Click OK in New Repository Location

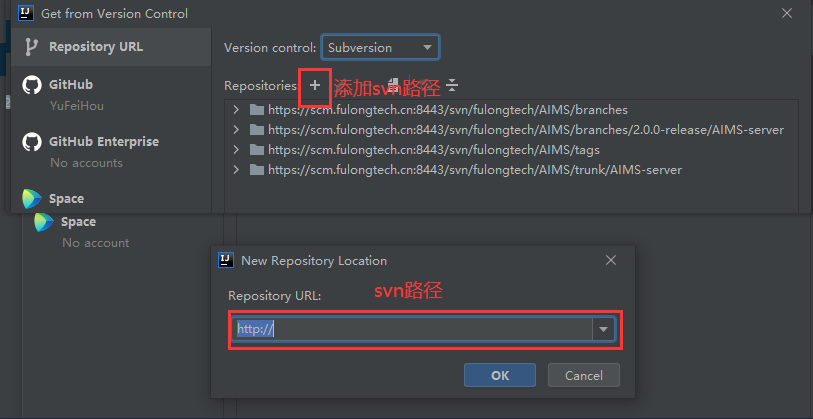click(x=500, y=375)
